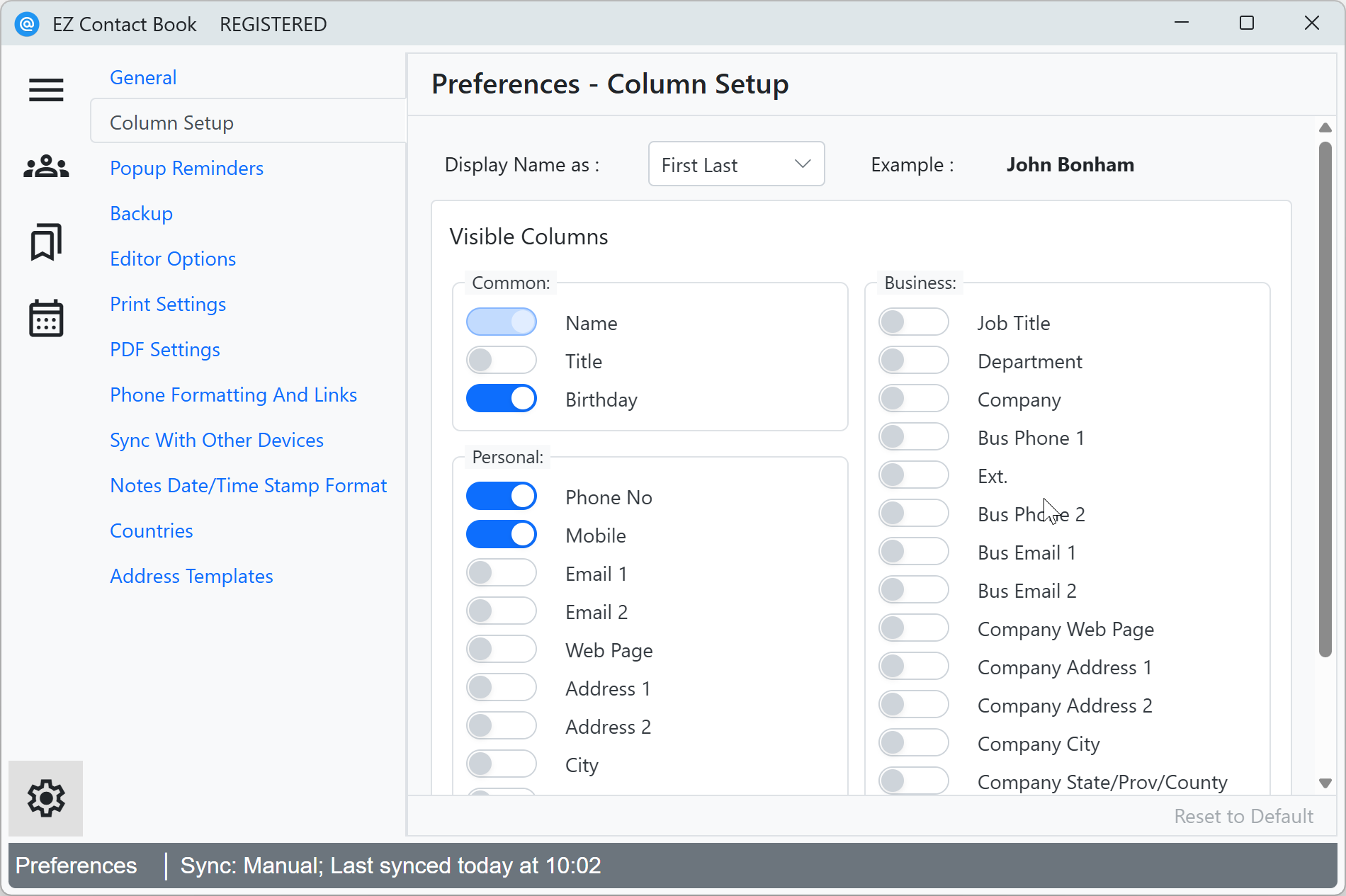Click the Reset to Default button
1346x896 pixels.
click(x=1243, y=816)
